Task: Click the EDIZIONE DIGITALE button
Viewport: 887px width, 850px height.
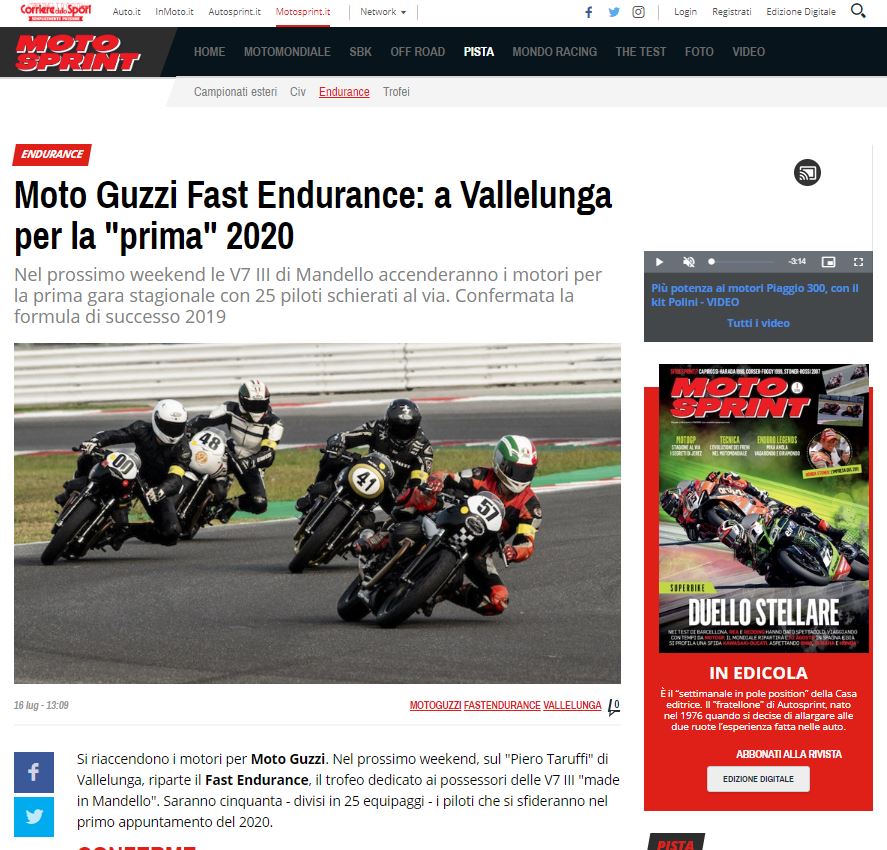Action: 758,779
